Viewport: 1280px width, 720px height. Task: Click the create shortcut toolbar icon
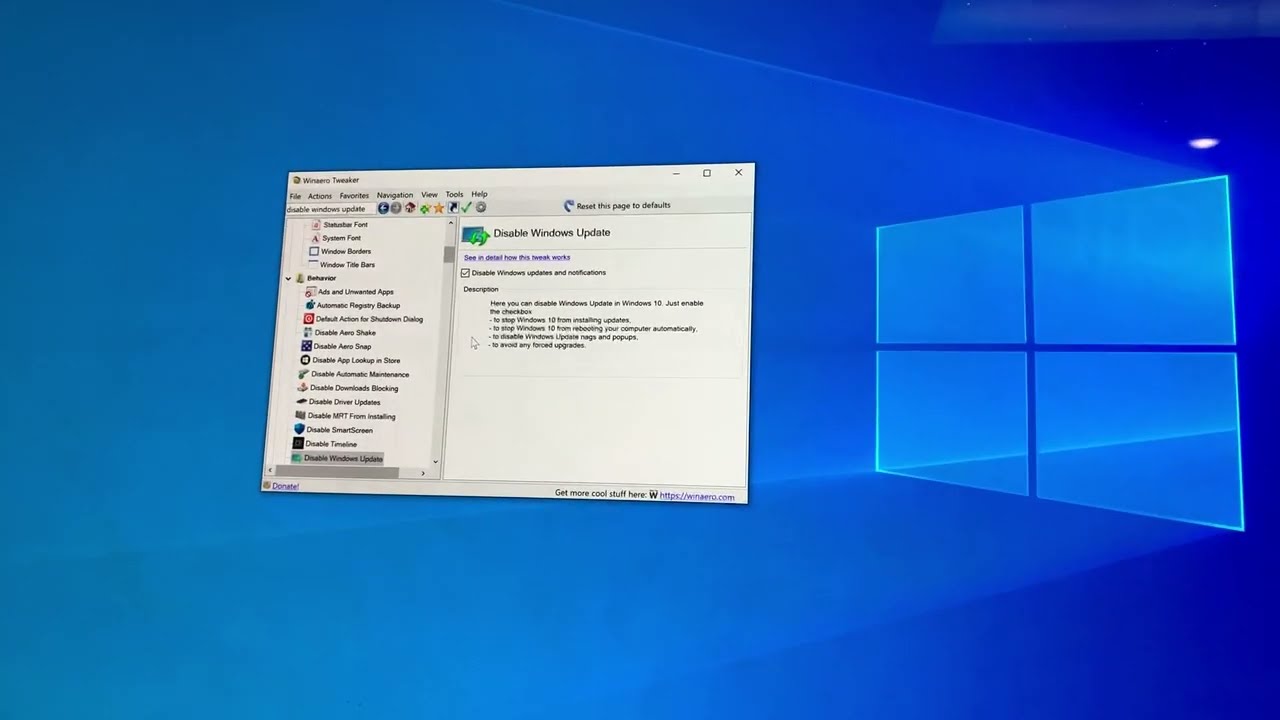point(452,207)
